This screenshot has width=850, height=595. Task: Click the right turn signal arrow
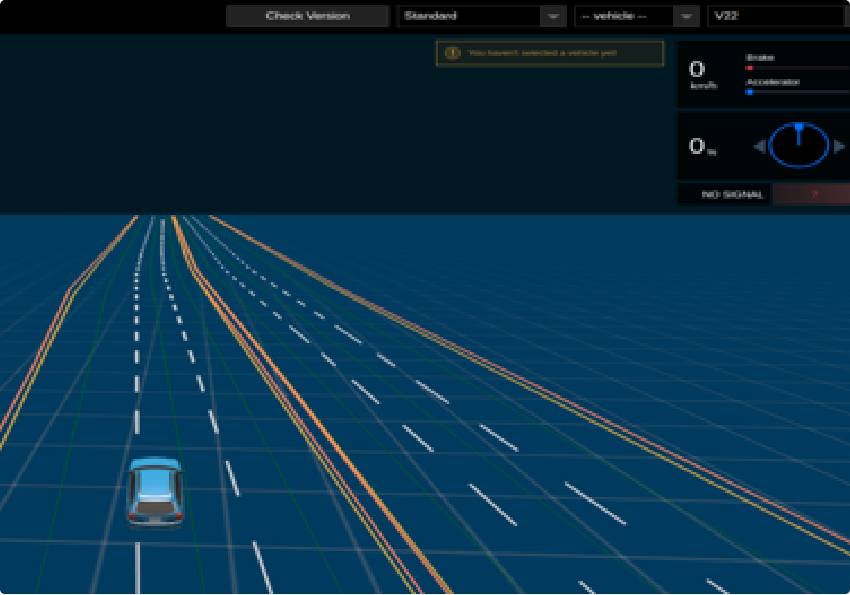point(839,146)
